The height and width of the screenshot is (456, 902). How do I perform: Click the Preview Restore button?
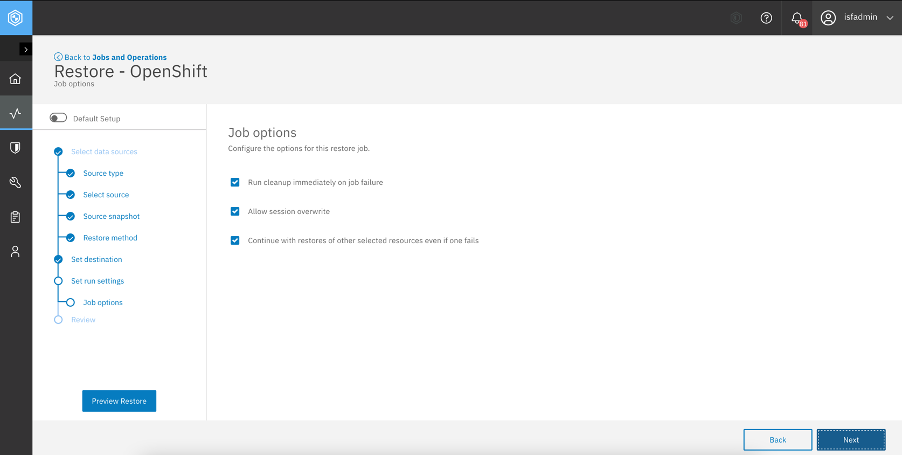[119, 401]
